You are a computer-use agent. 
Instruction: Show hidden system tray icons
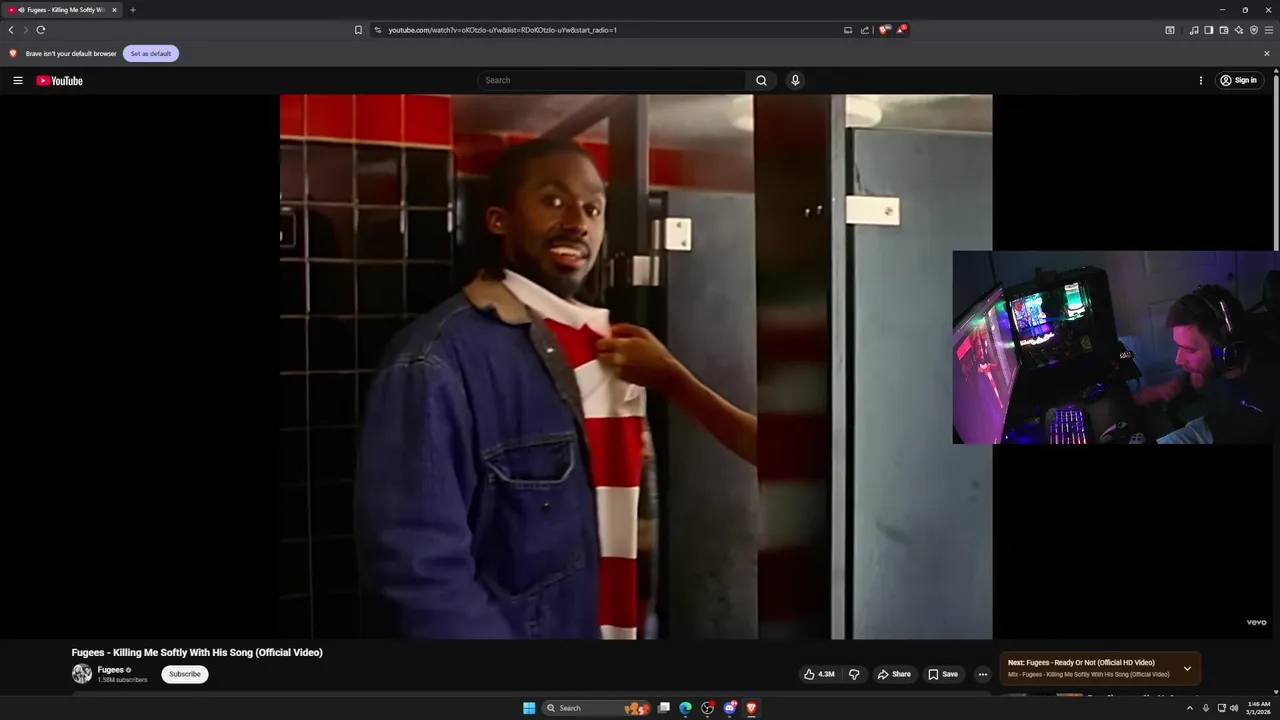pyautogui.click(x=1189, y=708)
